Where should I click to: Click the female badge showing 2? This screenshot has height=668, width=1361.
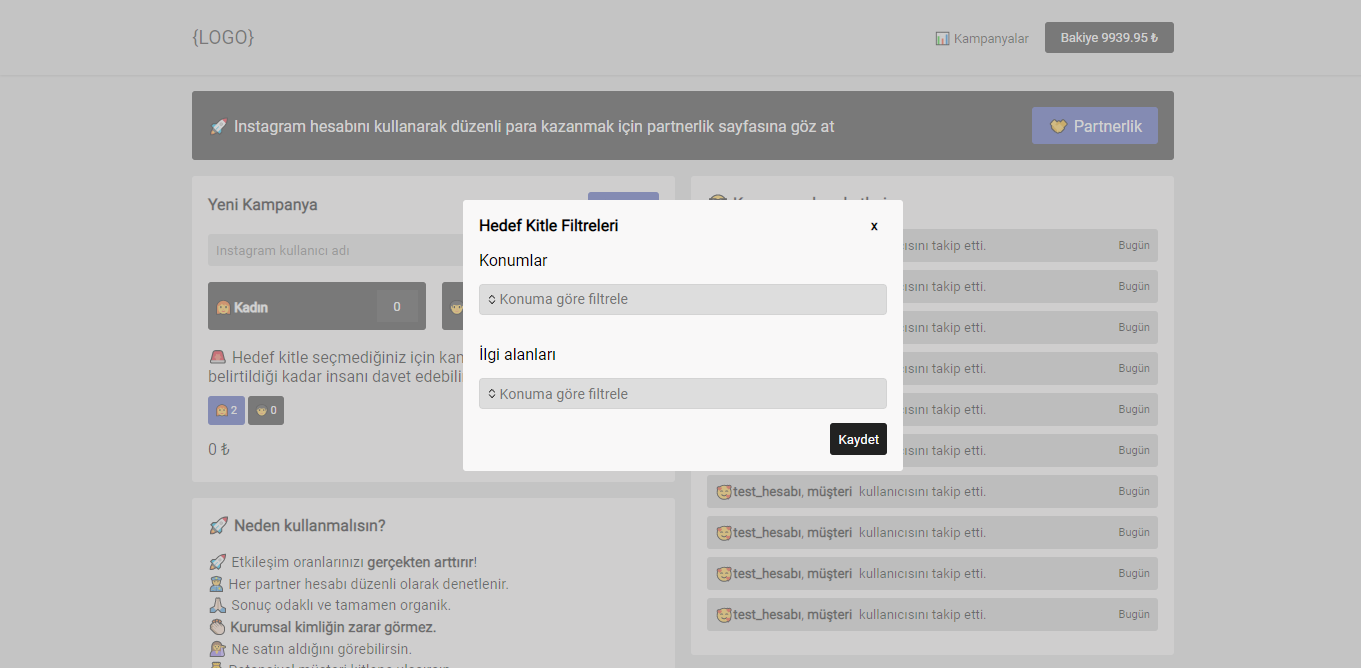[226, 410]
